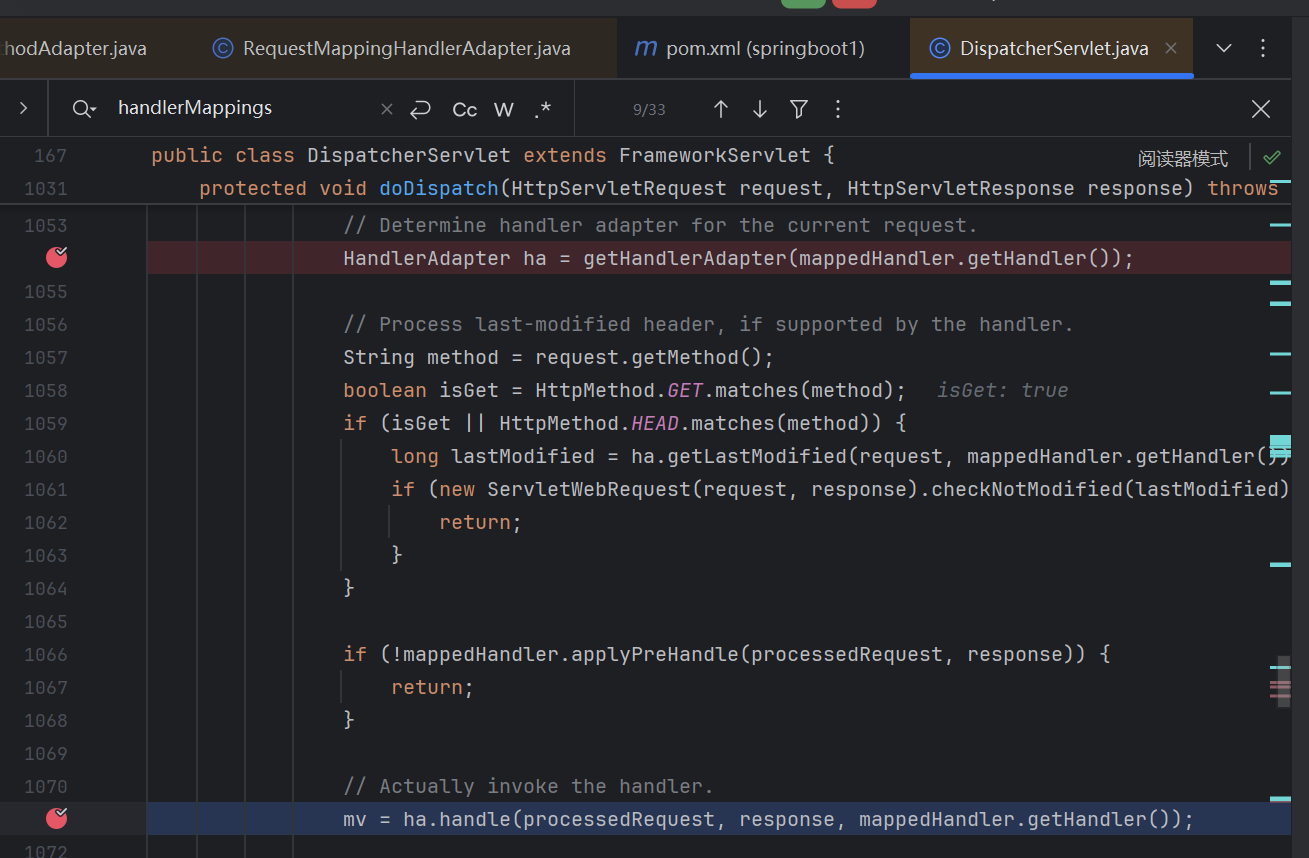Go to next search occurrence
Viewport: 1309px width, 858px height.
click(760, 109)
